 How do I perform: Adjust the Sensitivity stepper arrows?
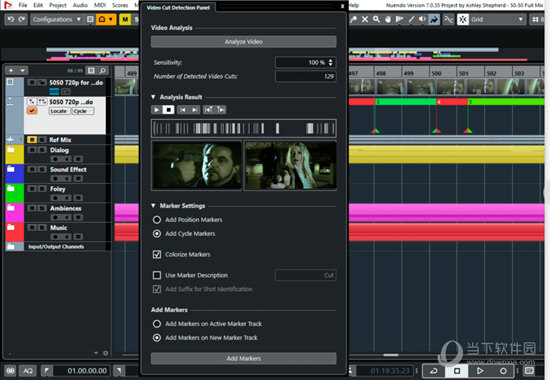[x=330, y=62]
